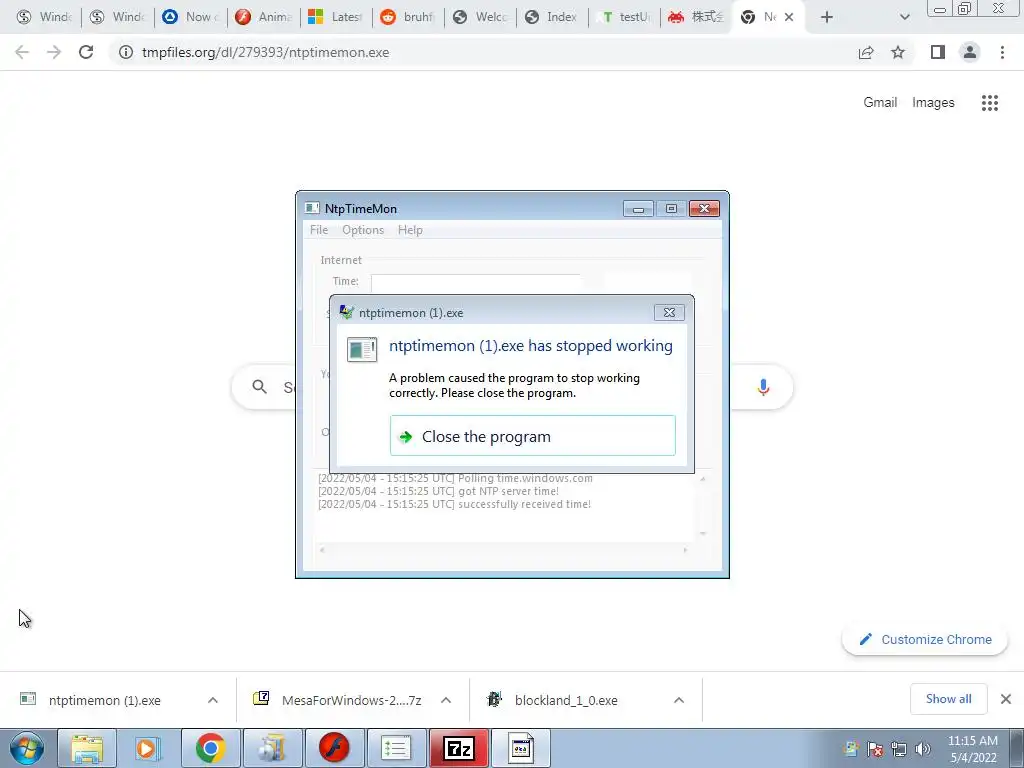Open the Google apps grid
Image resolution: width=1024 pixels, height=768 pixels.
[x=989, y=103]
